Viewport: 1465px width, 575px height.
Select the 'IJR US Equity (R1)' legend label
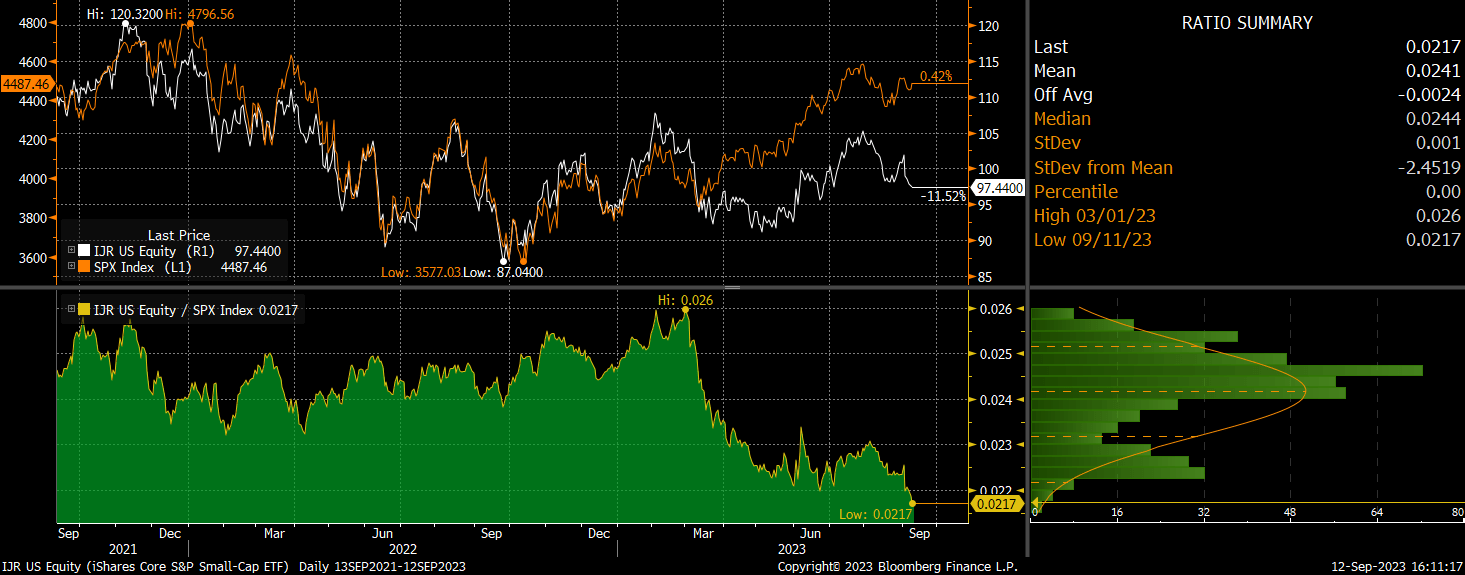point(156,251)
